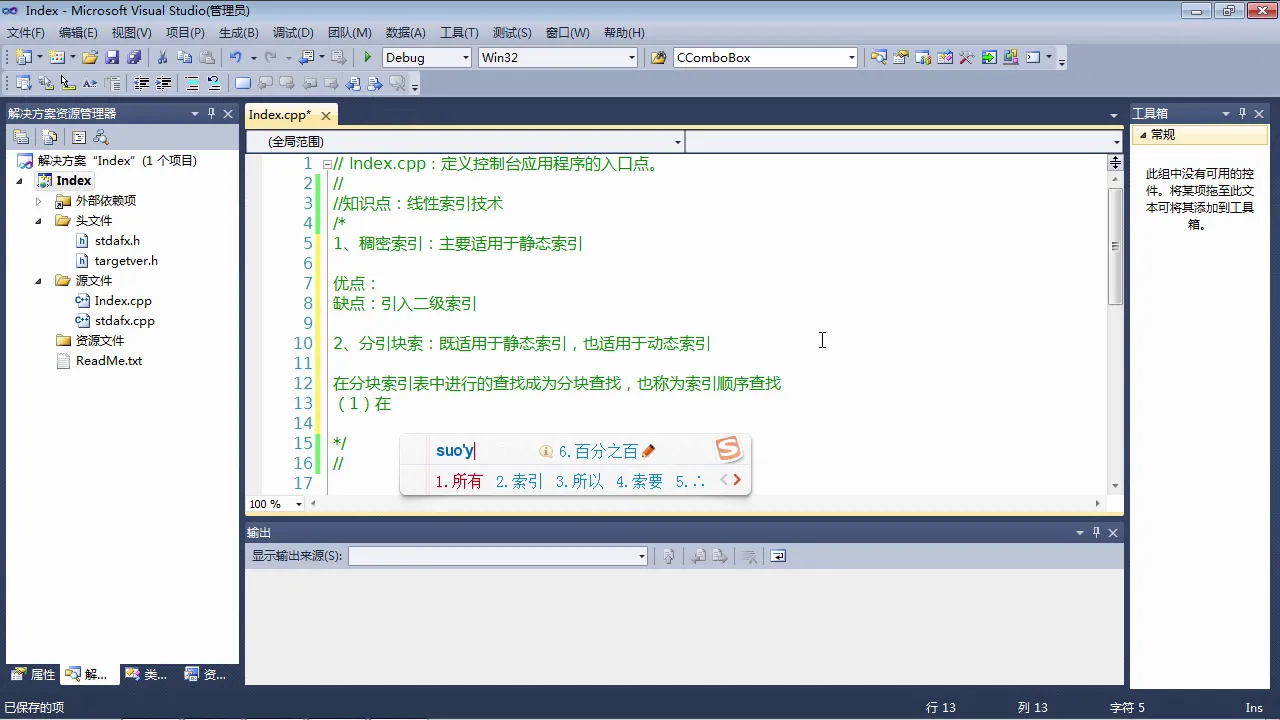
Task: Switch to the Index.cpp* editor tab
Action: [280, 115]
